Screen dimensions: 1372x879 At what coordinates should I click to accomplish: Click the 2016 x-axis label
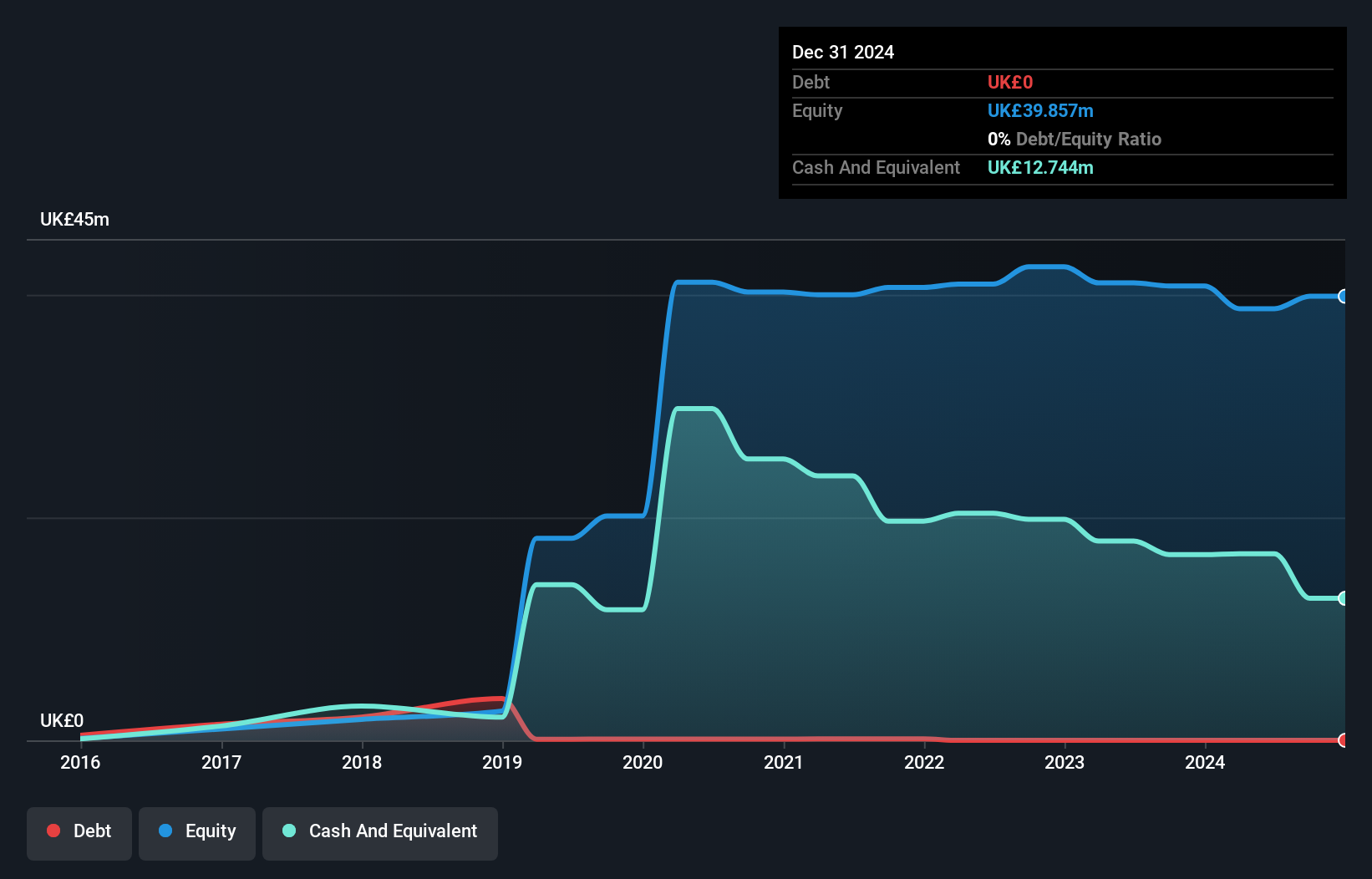[x=80, y=762]
